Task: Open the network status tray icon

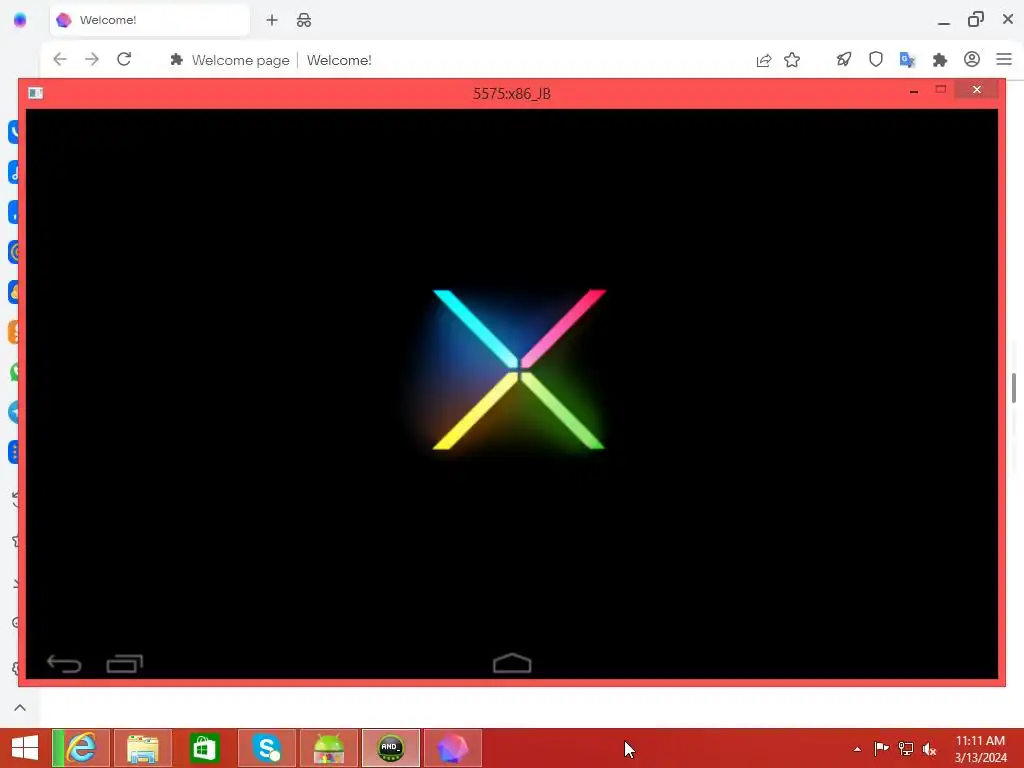Action: (x=906, y=748)
